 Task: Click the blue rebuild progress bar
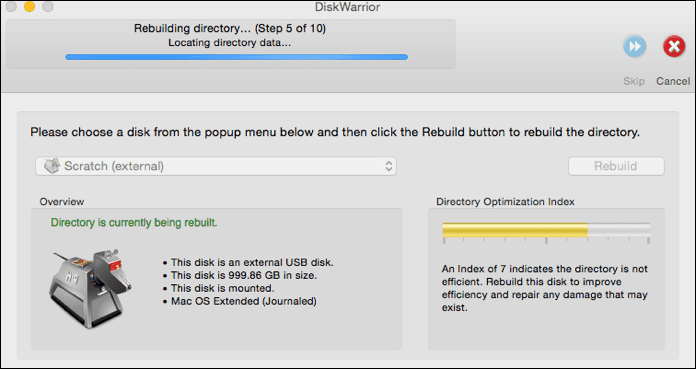click(x=236, y=57)
